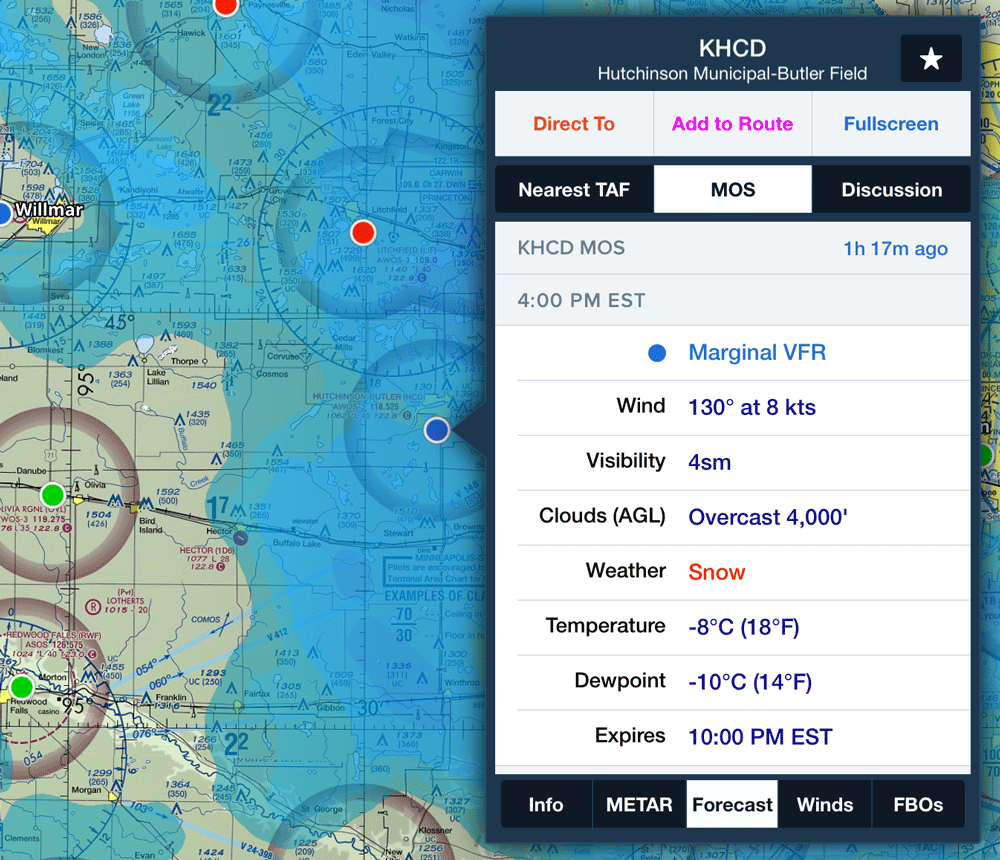This screenshot has height=860, width=1000.
Task: Click the blue Marginal VFR dot indicator
Action: pyautogui.click(x=657, y=353)
